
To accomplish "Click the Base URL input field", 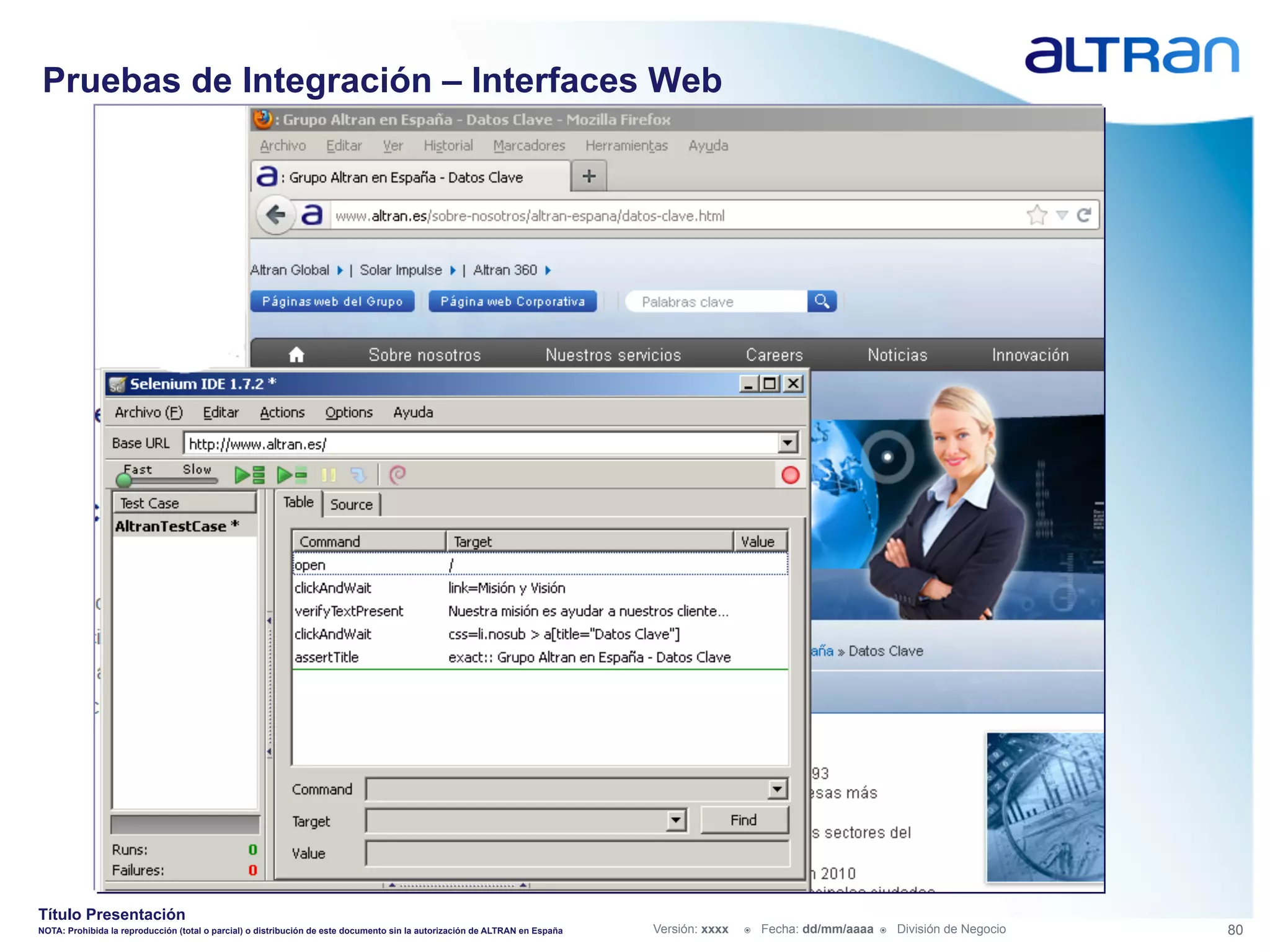I will (x=481, y=444).
